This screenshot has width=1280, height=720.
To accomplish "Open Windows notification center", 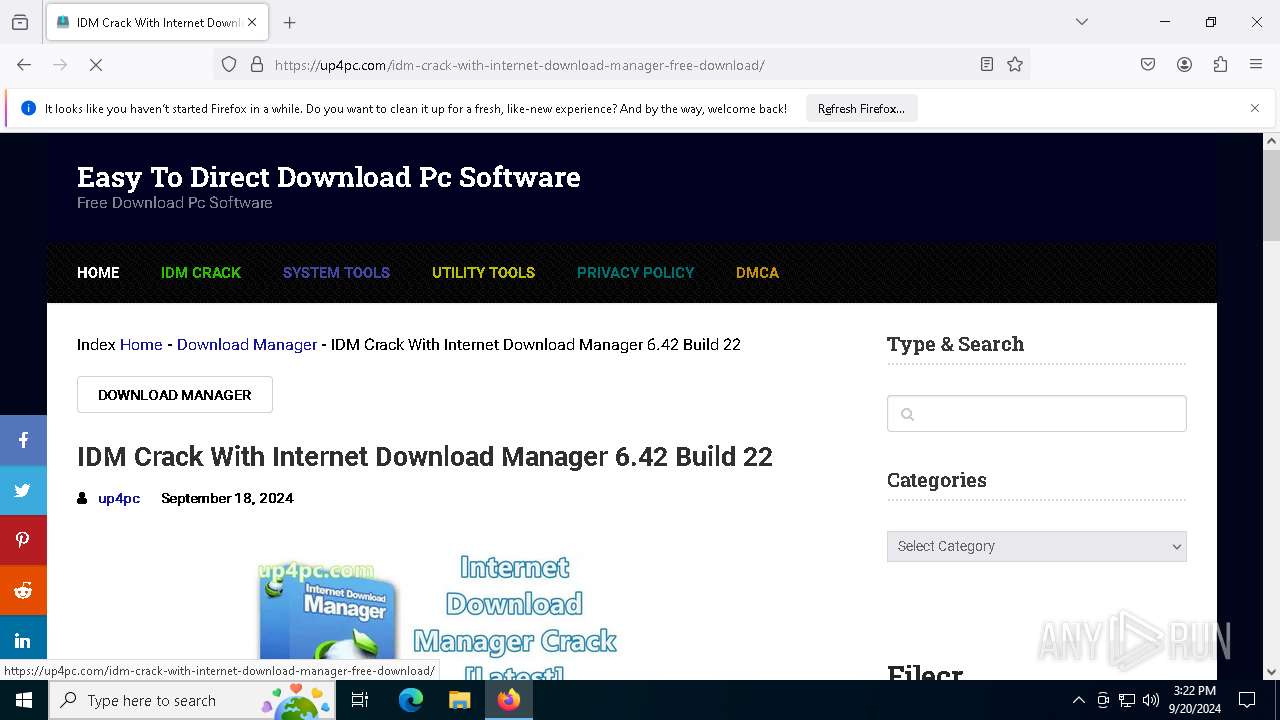I will [x=1247, y=700].
